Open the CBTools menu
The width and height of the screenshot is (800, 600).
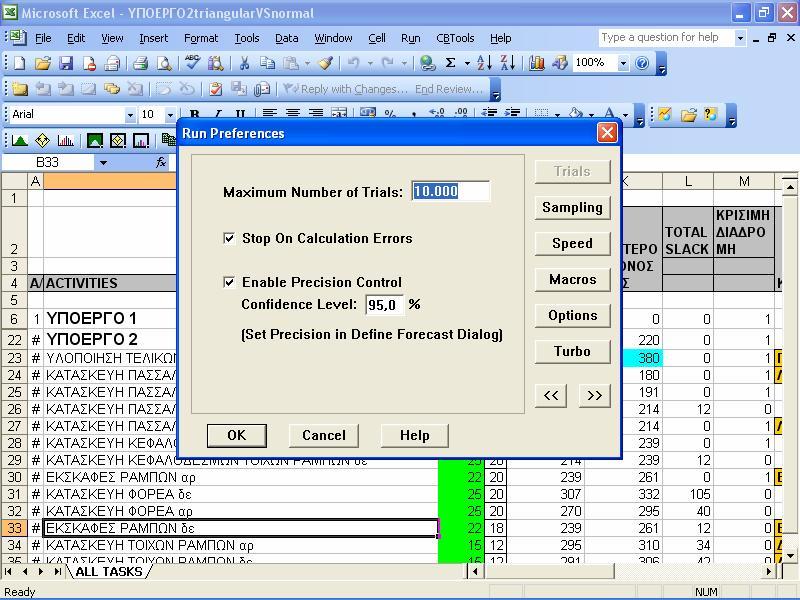[x=455, y=38]
